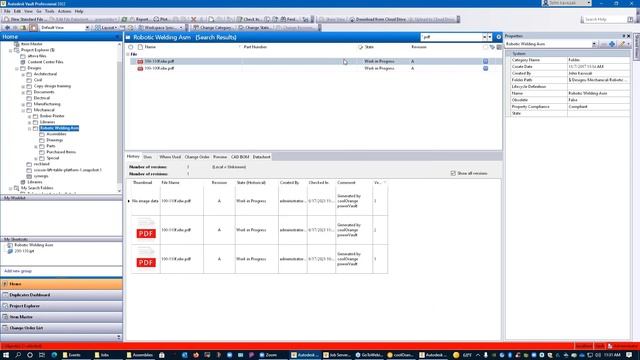Image resolution: width=640 pixels, height=360 pixels.
Task: Click the PDF thumbnail for version 1
Action: point(146,259)
